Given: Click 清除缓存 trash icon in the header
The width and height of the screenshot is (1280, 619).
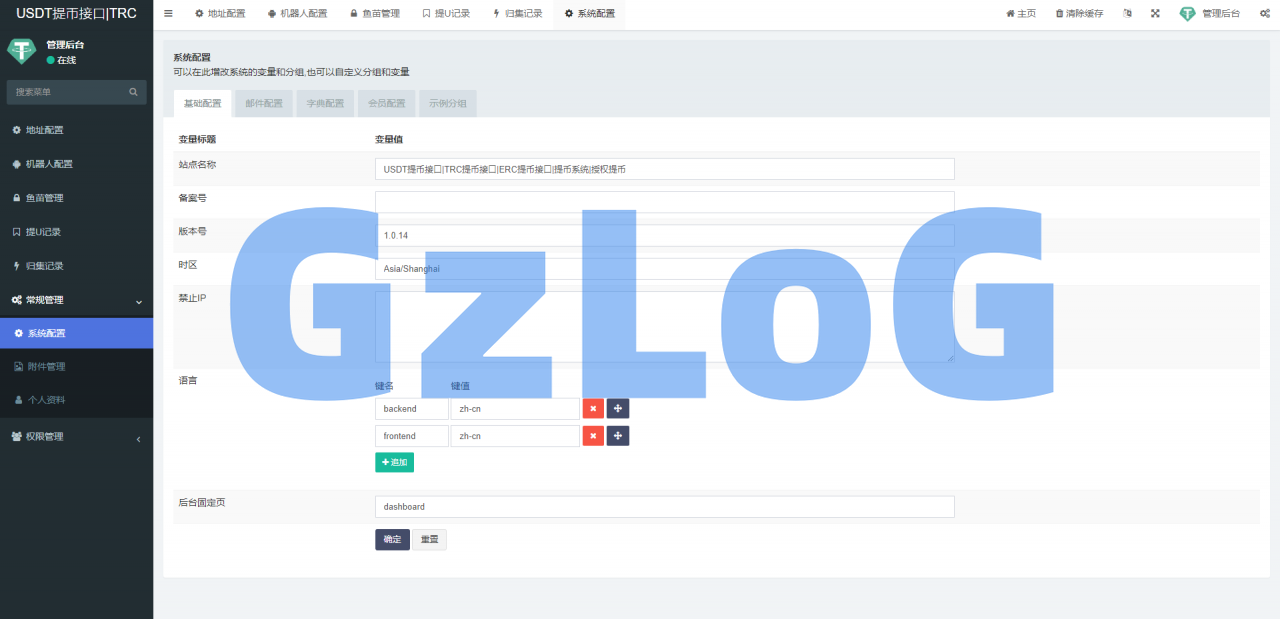Looking at the screenshot, I should coord(1059,14).
